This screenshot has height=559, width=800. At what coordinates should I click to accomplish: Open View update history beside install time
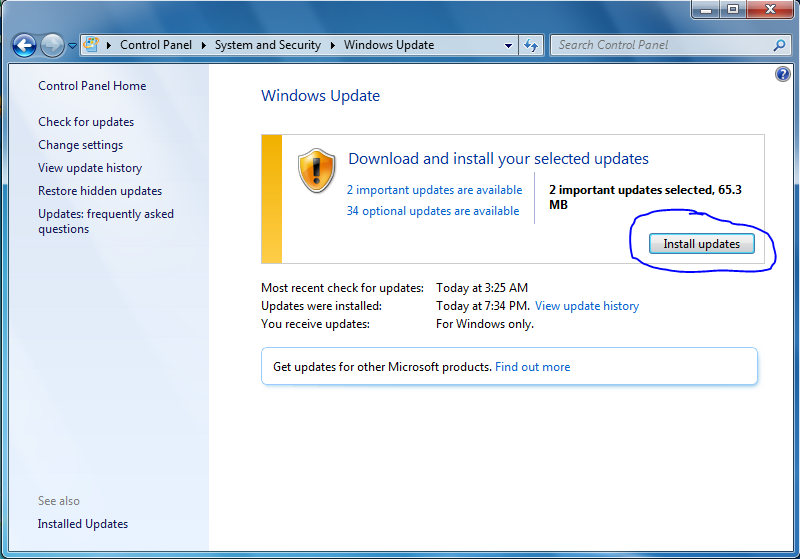[587, 306]
